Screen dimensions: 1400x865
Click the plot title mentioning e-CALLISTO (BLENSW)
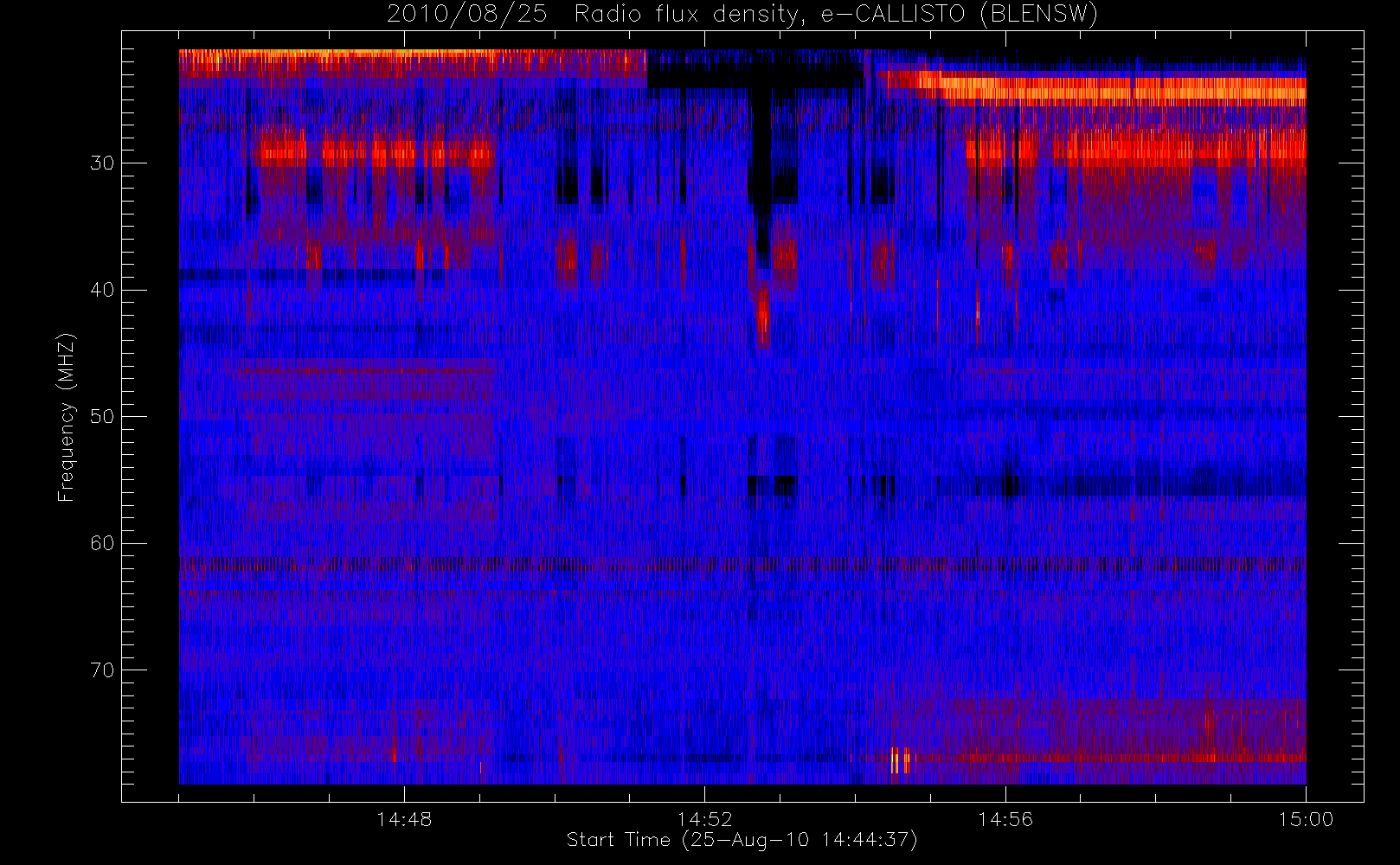[742, 15]
